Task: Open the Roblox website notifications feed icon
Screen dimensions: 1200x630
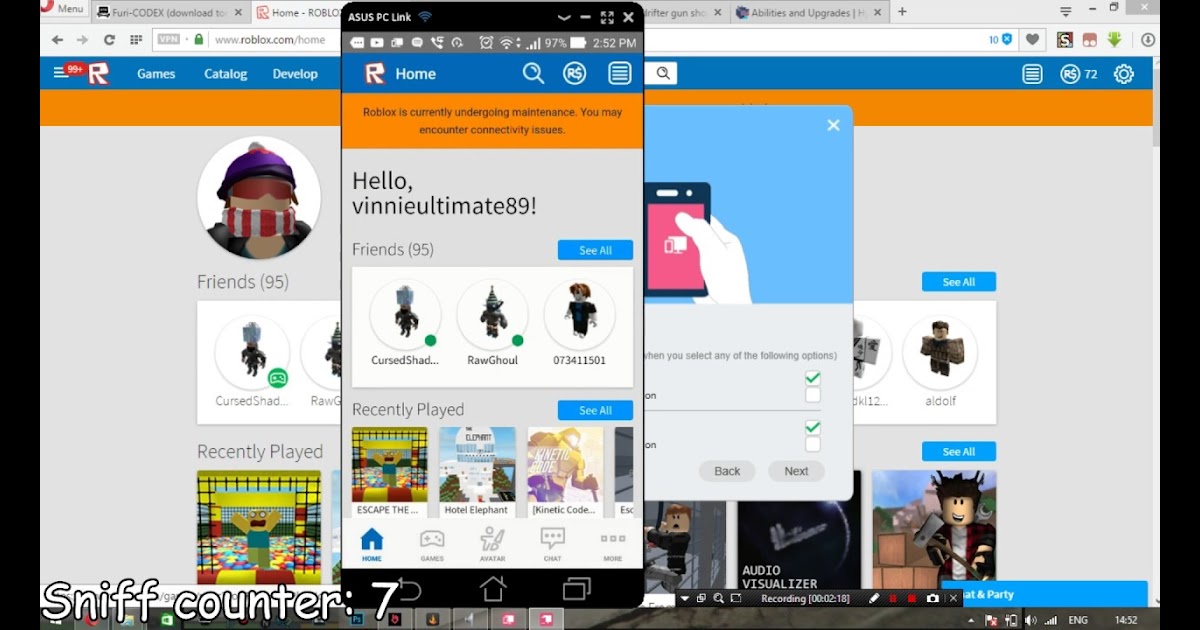Action: click(x=1032, y=74)
